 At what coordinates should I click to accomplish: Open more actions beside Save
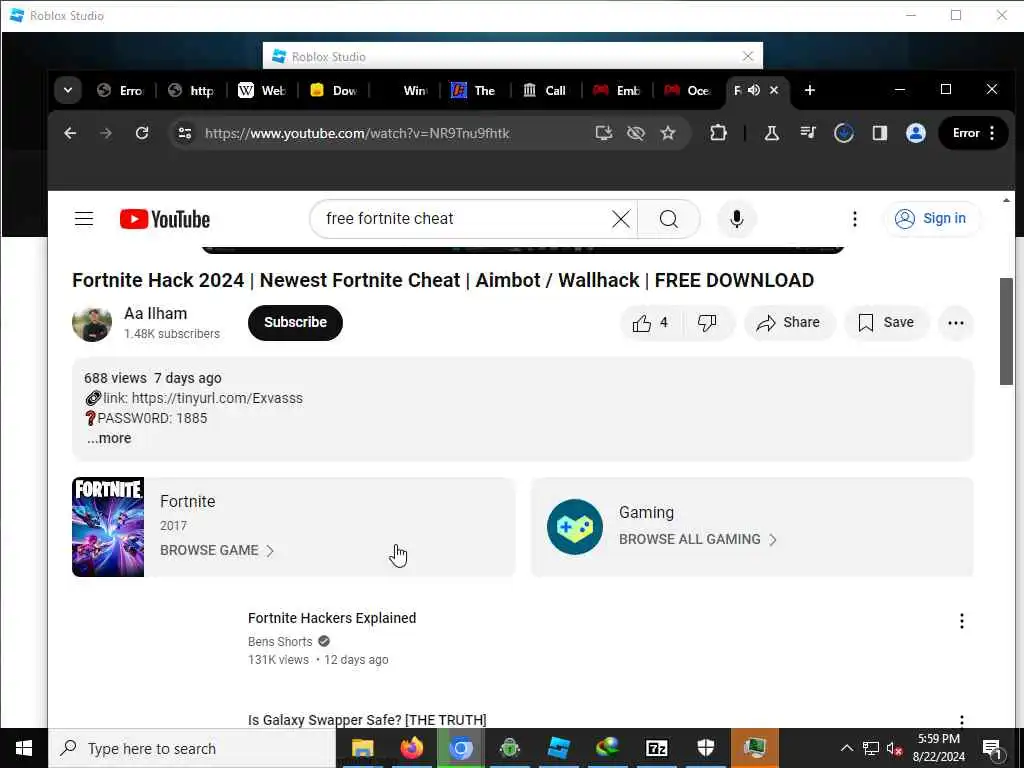[955, 323]
